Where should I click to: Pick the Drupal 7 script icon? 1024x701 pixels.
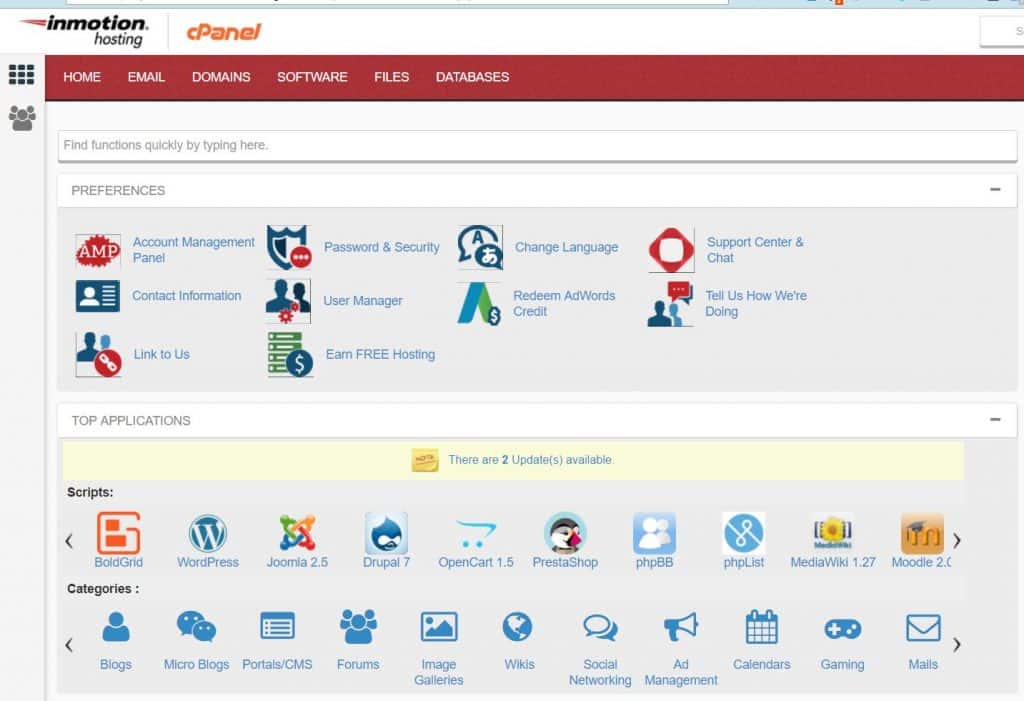click(x=386, y=533)
